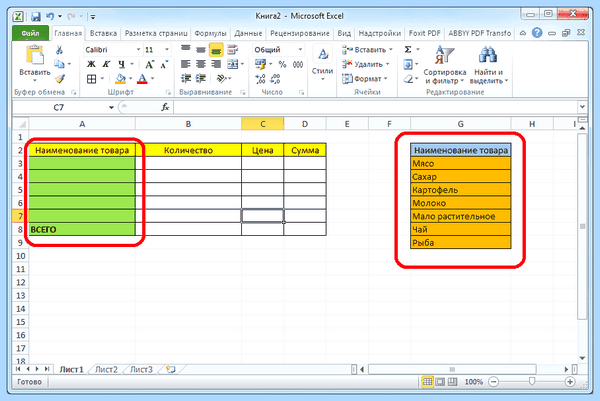The image size is (600, 401).
Task: Click the decrease font size icon
Action: click(164, 64)
